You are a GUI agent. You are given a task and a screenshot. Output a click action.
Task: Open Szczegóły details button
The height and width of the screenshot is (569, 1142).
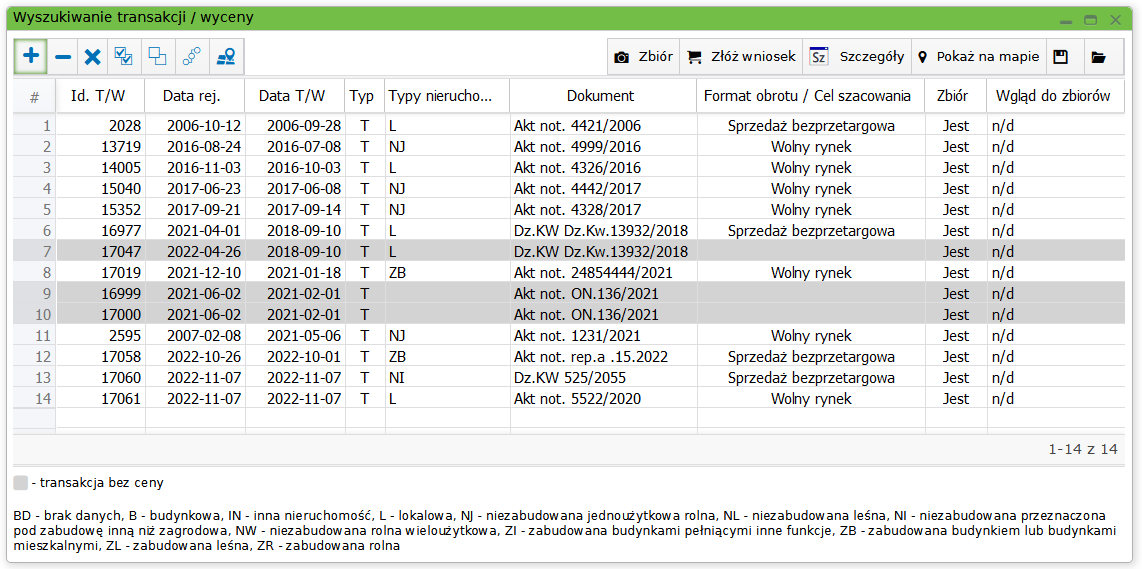[x=856, y=57]
